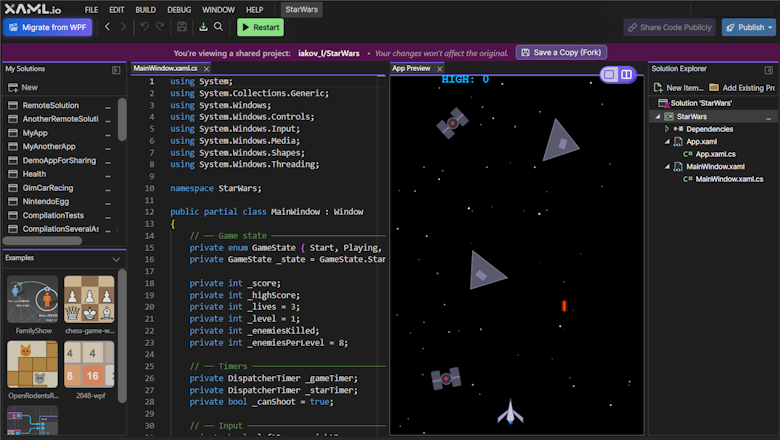Click the My Solutions vertical scrollbar

(122, 119)
